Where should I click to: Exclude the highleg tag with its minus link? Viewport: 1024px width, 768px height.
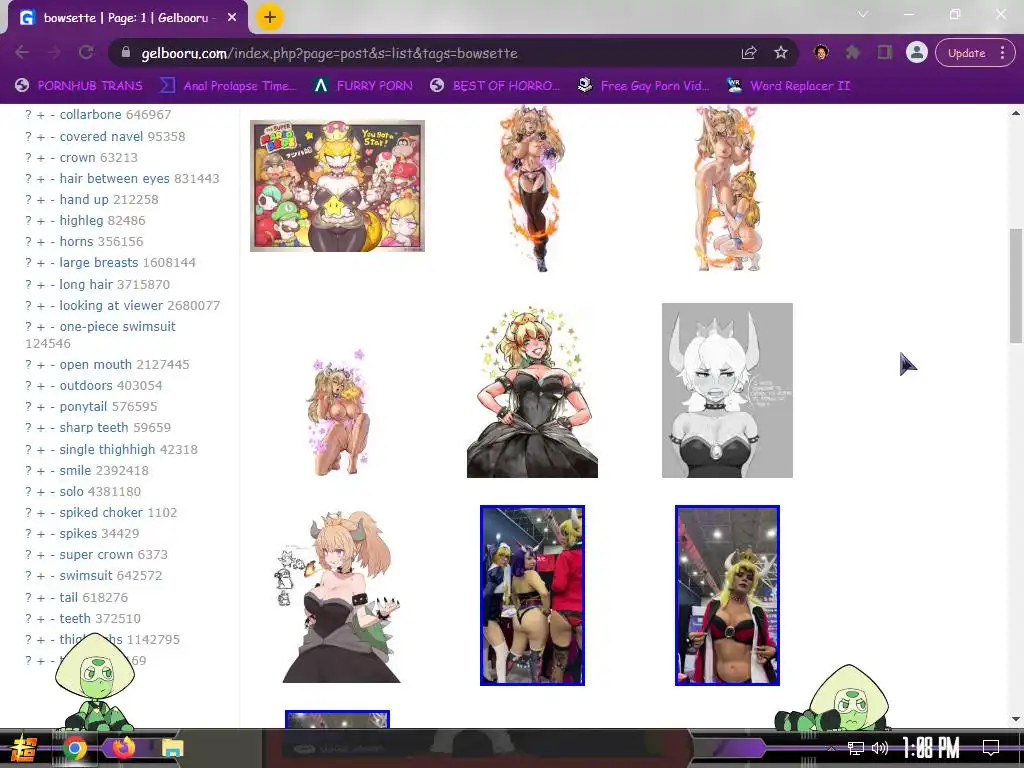tap(52, 221)
